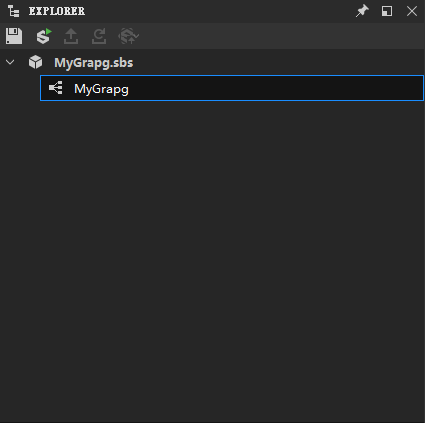The width and height of the screenshot is (425, 423).
Task: Click empty row space right of MyGrapg.sbs
Action: coord(278,62)
